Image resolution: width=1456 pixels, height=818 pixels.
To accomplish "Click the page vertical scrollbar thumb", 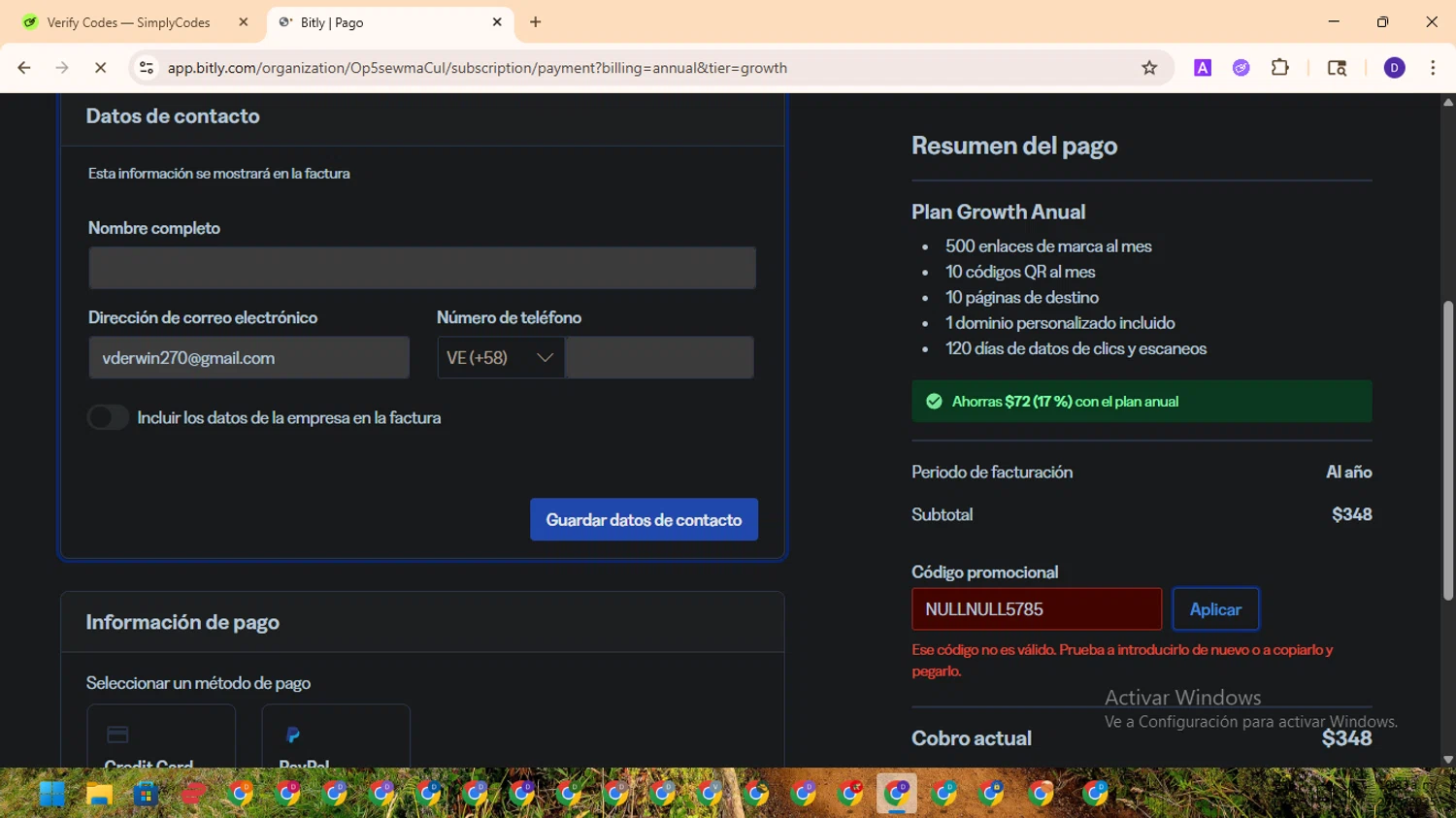I will point(1448,451).
